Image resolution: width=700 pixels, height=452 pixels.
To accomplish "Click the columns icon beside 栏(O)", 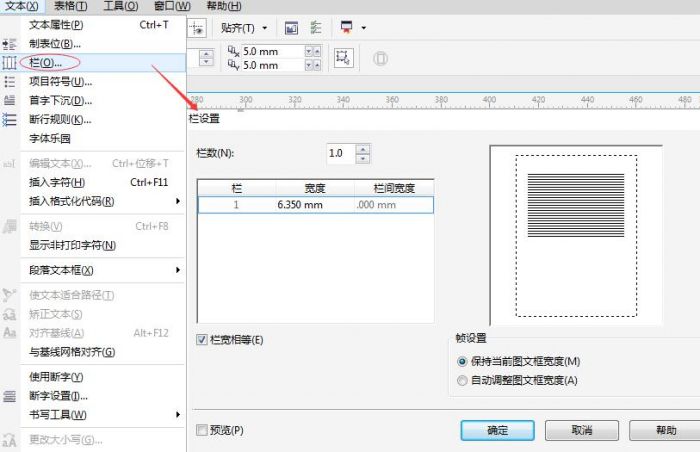I will click(9, 63).
